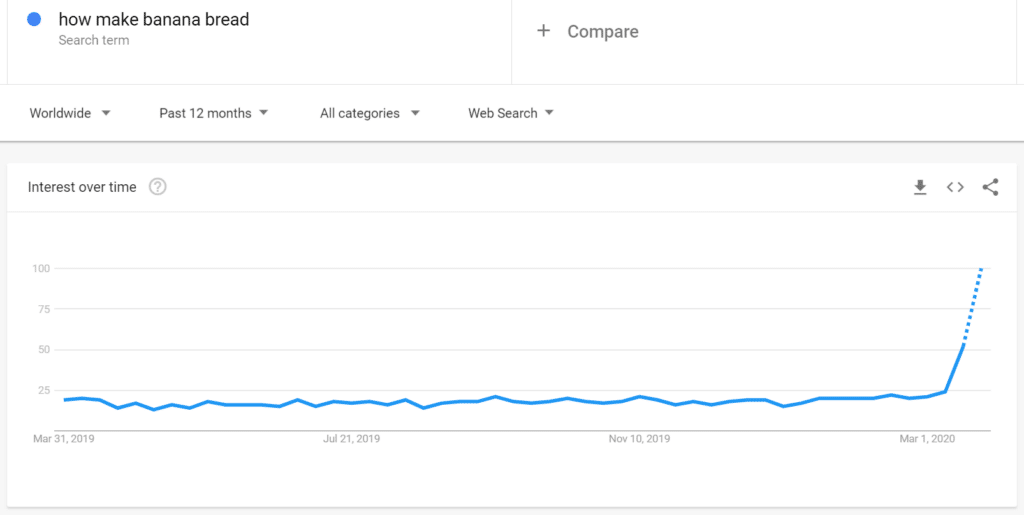Click the Search term subtitle label

coord(94,40)
